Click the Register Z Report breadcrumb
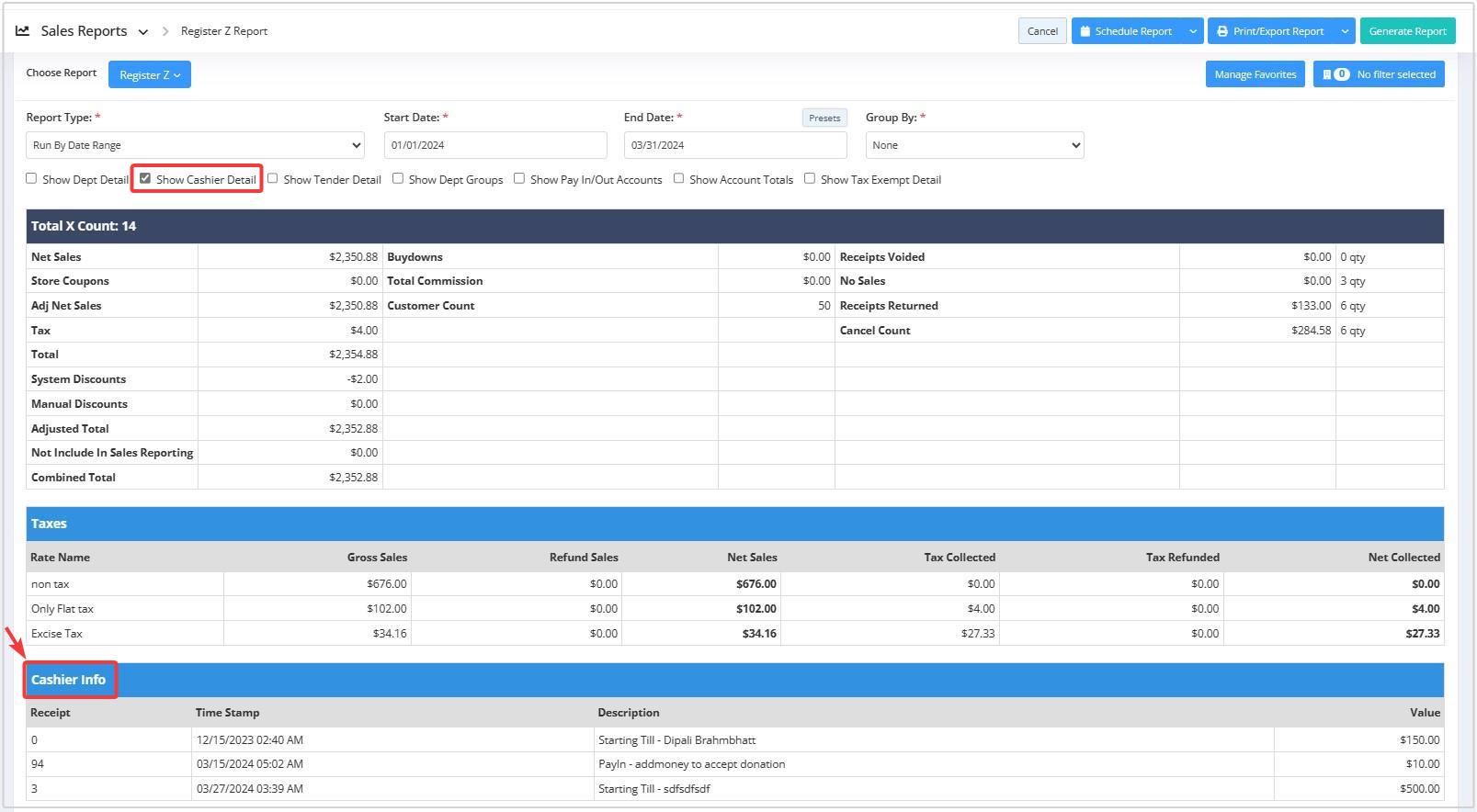The width and height of the screenshot is (1477, 812). [x=224, y=31]
